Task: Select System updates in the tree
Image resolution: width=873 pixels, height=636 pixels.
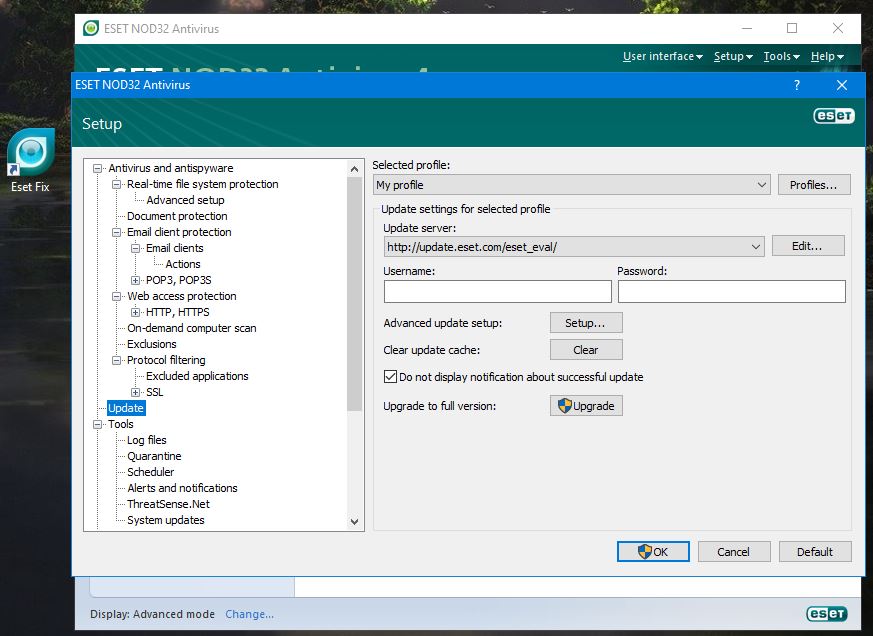Action: pos(165,521)
